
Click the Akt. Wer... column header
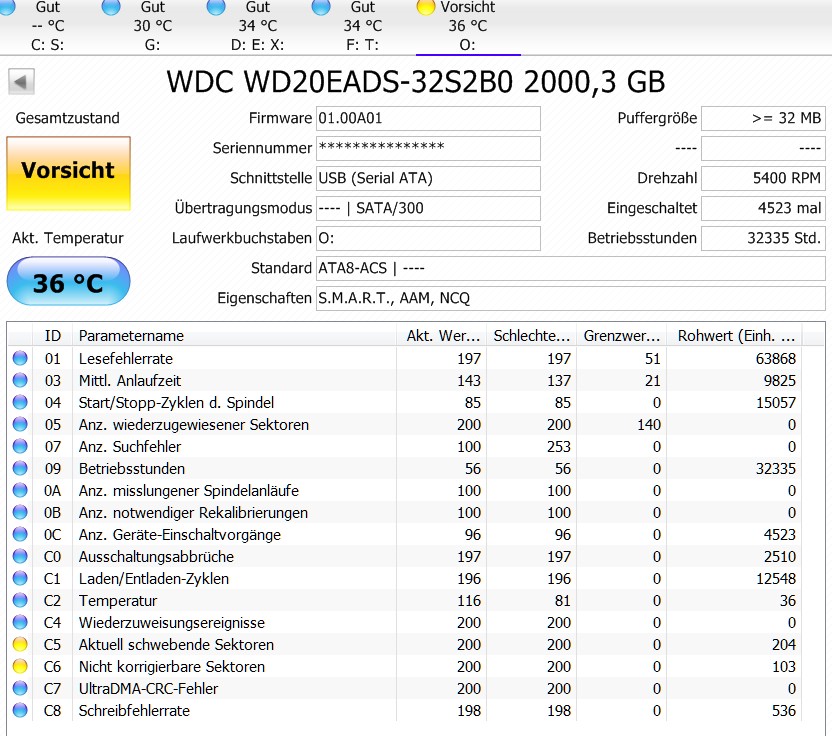click(x=441, y=336)
